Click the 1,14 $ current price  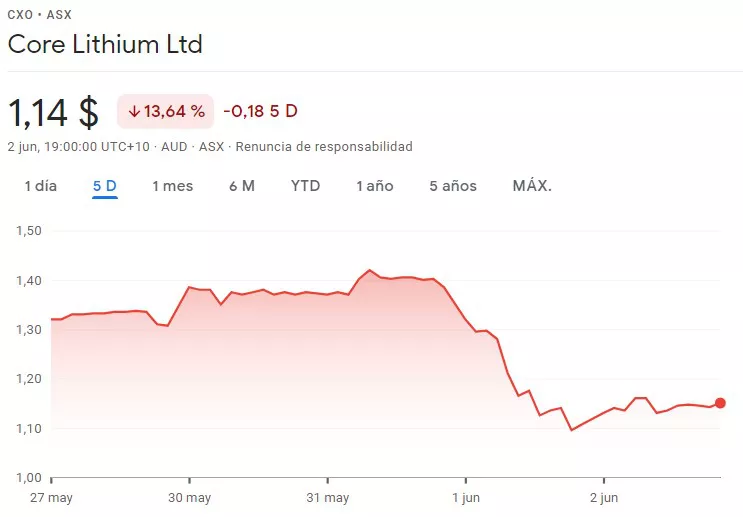tap(54, 112)
